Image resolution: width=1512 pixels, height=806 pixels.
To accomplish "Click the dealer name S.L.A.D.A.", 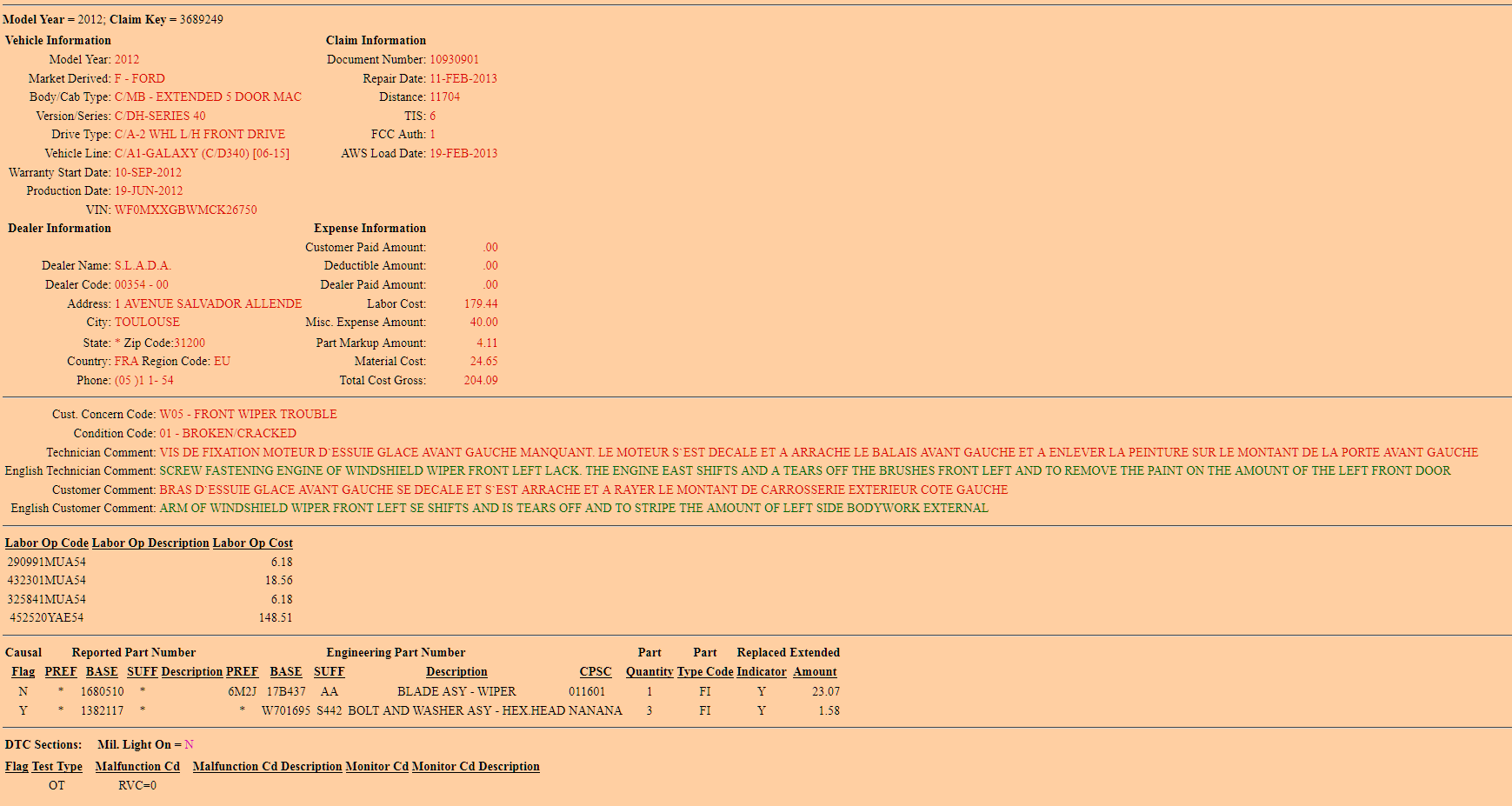I will coord(143,265).
